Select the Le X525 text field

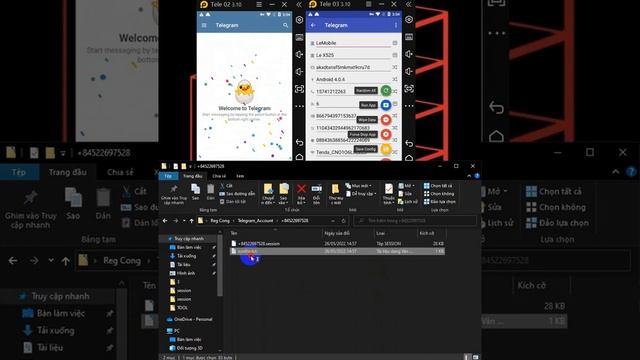click(x=353, y=55)
